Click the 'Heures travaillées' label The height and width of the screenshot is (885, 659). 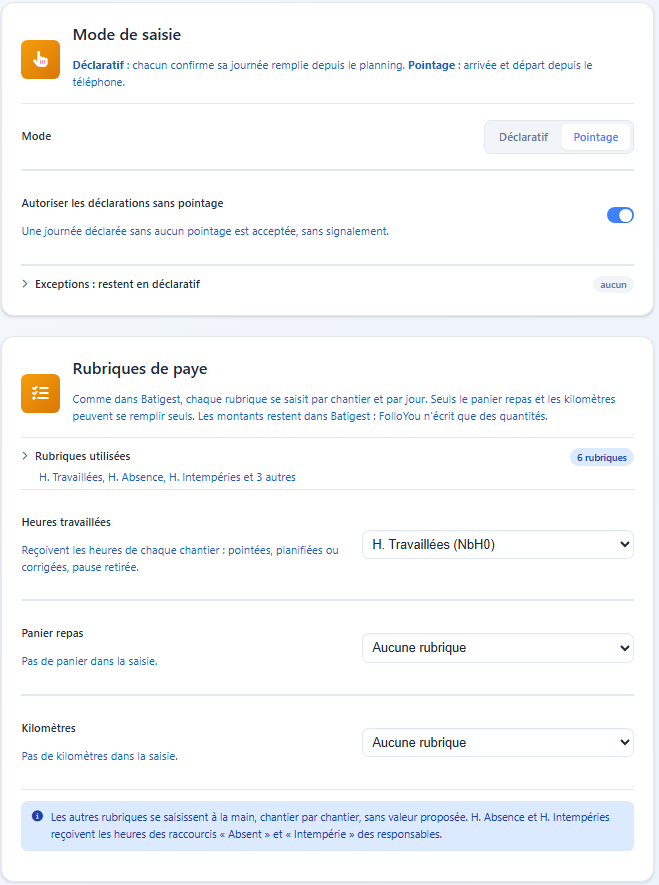click(x=66, y=522)
